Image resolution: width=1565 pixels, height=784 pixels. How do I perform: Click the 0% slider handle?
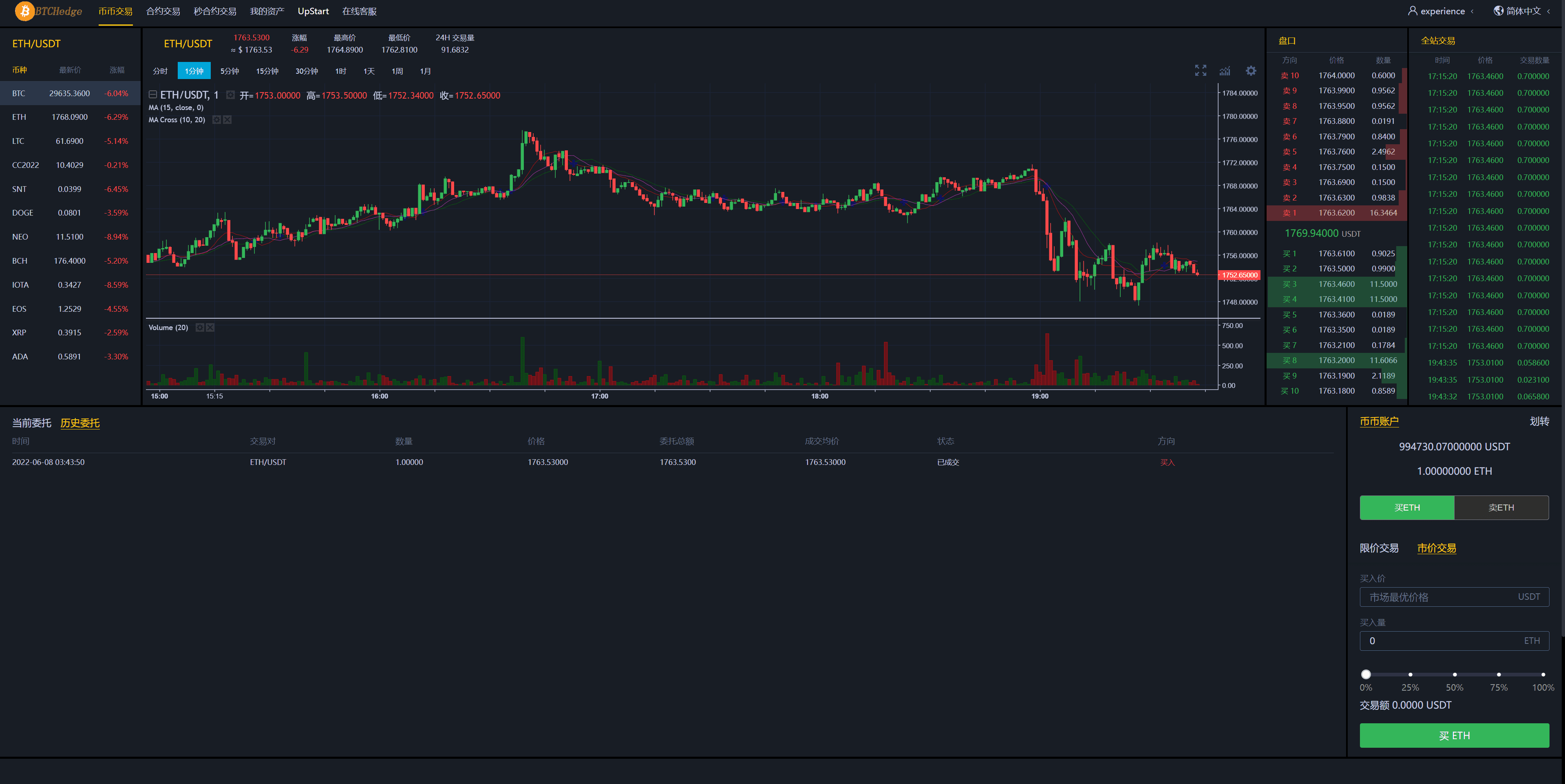1366,674
